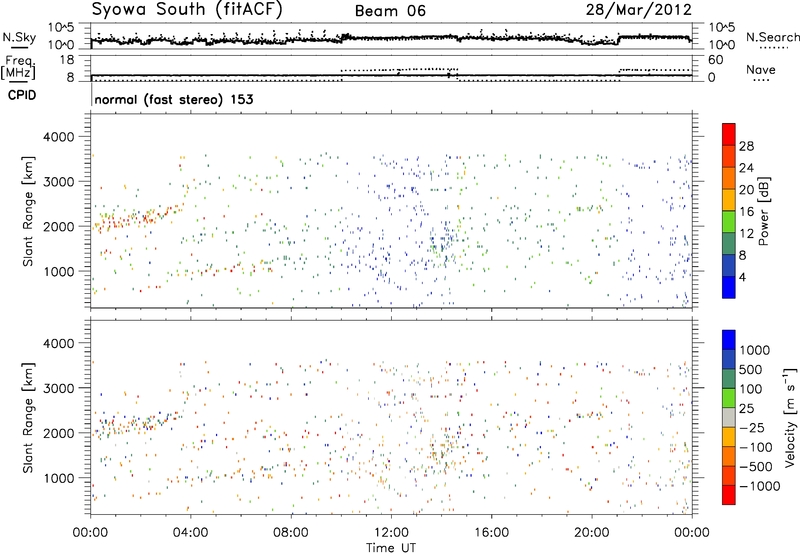
Task: Select the Slant Range [km] label of velocity panel
Action: pos(29,417)
